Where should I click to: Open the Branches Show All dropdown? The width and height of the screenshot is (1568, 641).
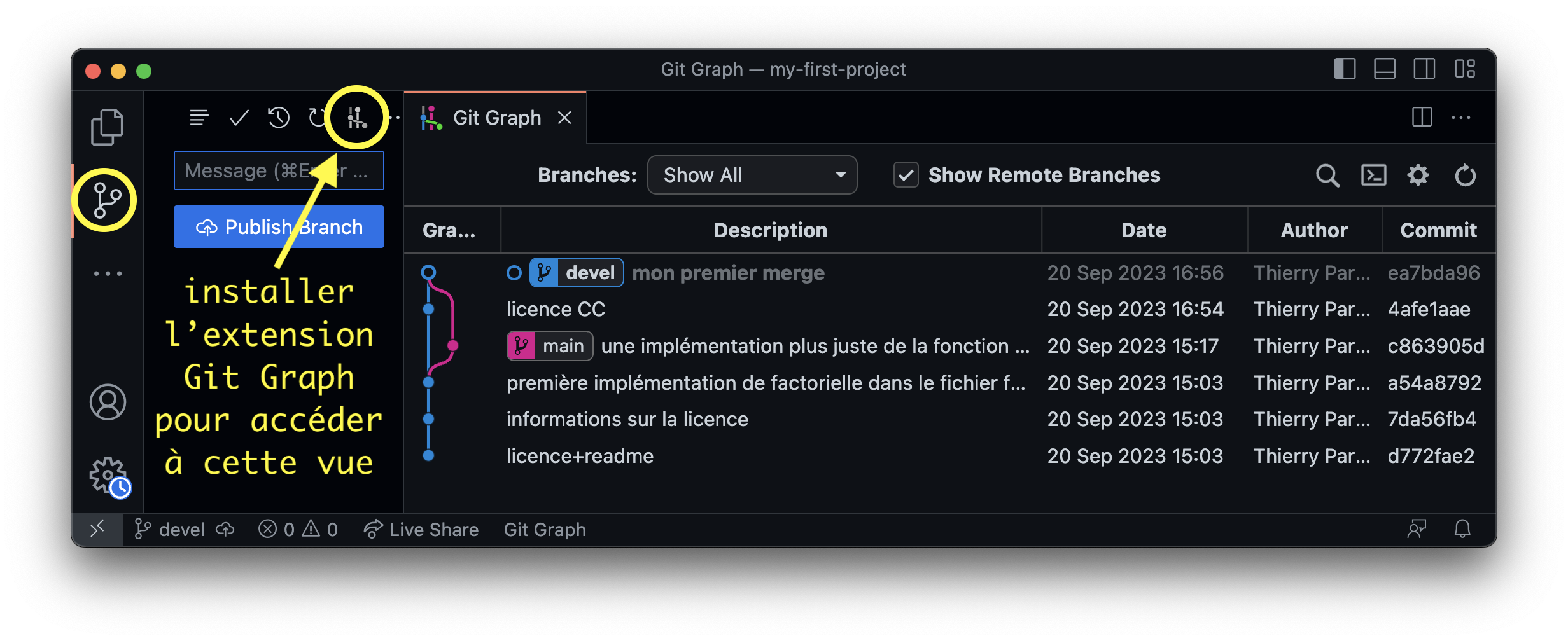pyautogui.click(x=752, y=175)
